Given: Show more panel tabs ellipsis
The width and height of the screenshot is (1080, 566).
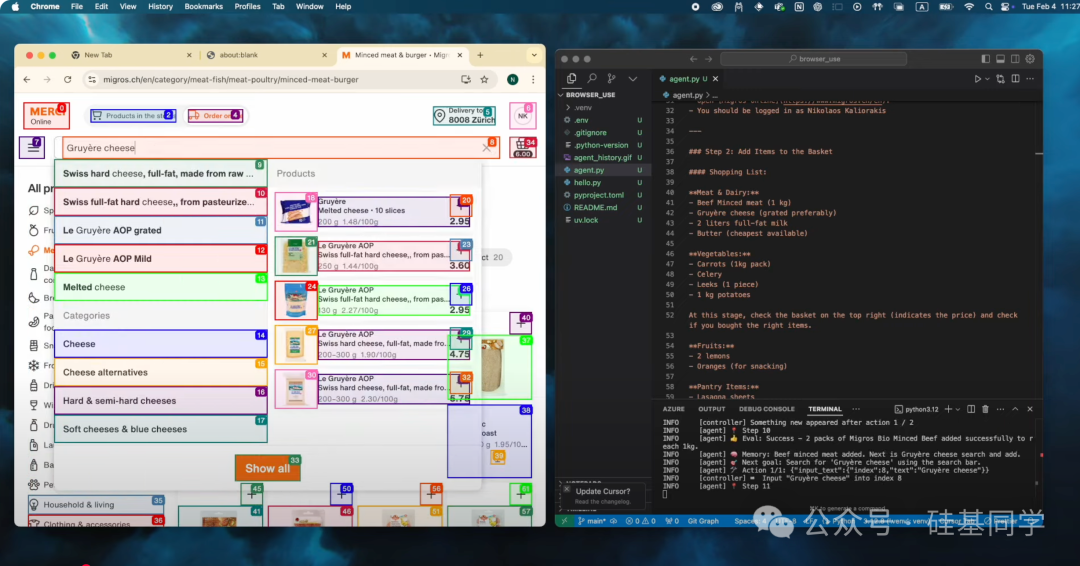Looking at the screenshot, I should (856, 409).
